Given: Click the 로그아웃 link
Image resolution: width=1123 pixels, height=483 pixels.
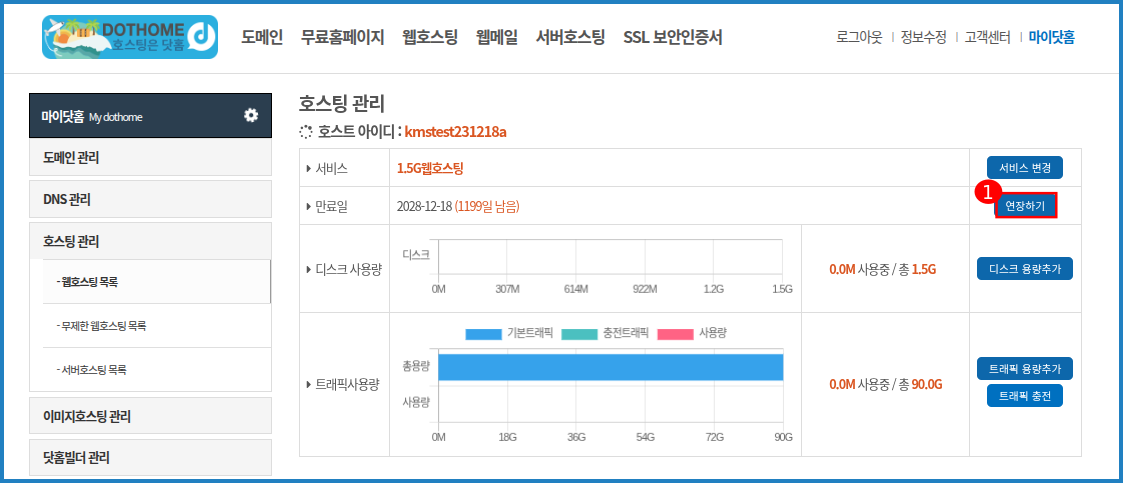Looking at the screenshot, I should [859, 38].
